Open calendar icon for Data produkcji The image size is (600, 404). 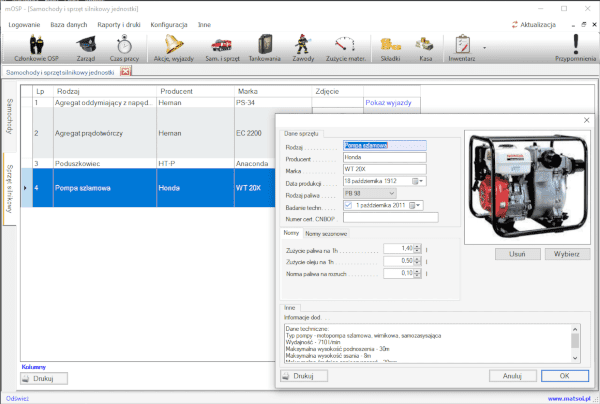click(x=415, y=181)
